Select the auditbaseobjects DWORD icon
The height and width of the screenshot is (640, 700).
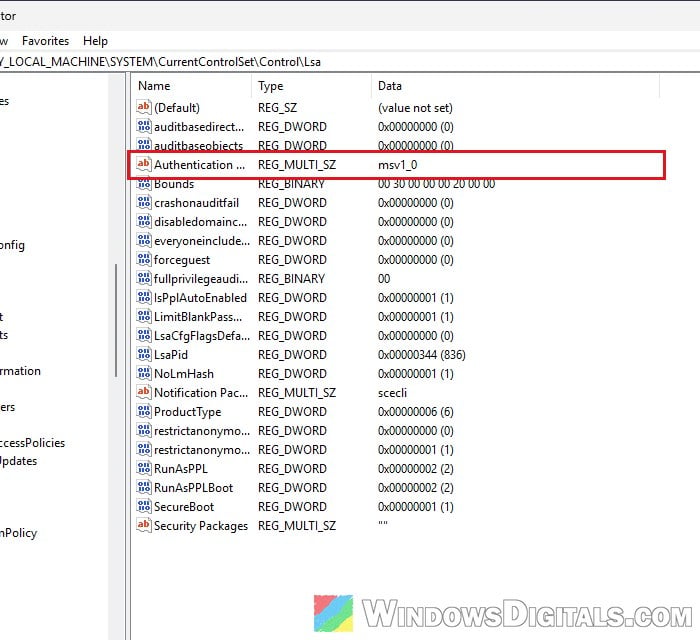144,145
